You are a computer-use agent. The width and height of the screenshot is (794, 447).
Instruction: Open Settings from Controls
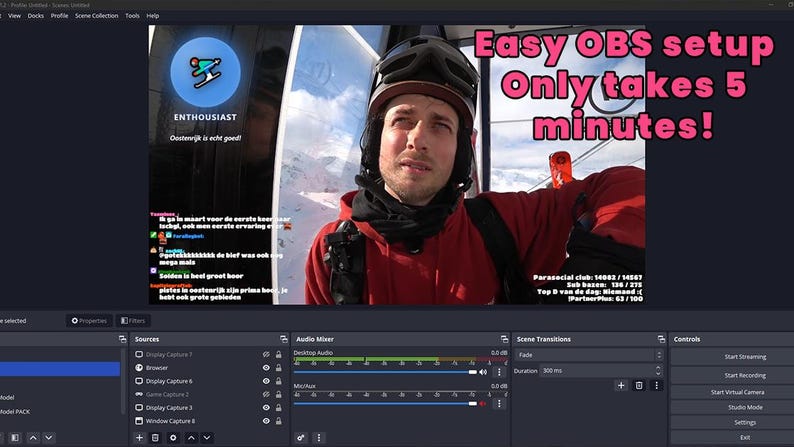(744, 422)
